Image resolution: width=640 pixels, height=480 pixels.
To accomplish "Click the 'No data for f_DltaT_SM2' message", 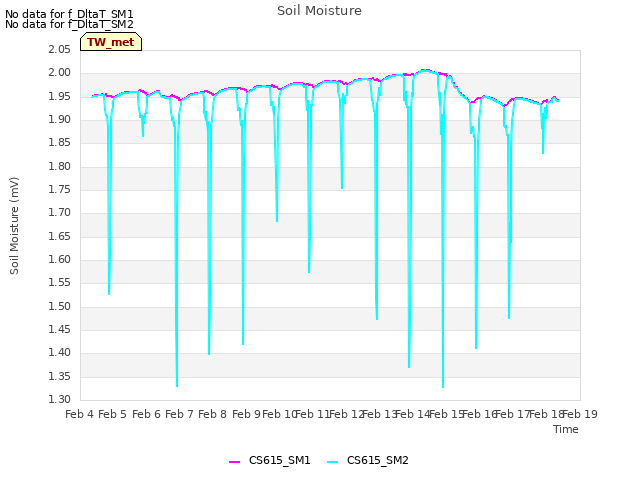I will [x=69, y=24].
